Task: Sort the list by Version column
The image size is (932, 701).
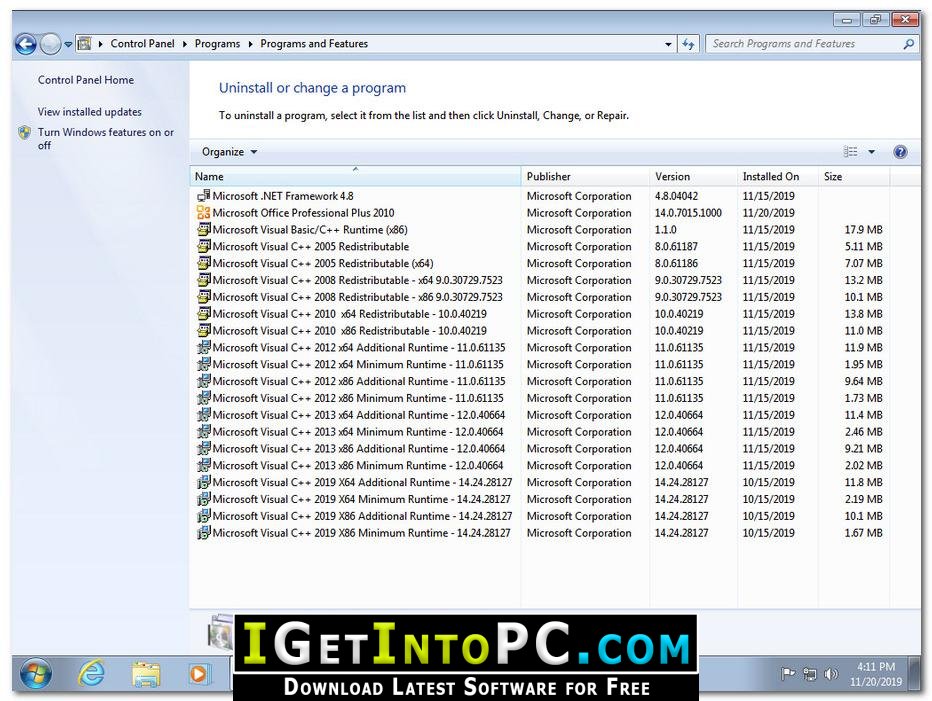Action: click(693, 177)
